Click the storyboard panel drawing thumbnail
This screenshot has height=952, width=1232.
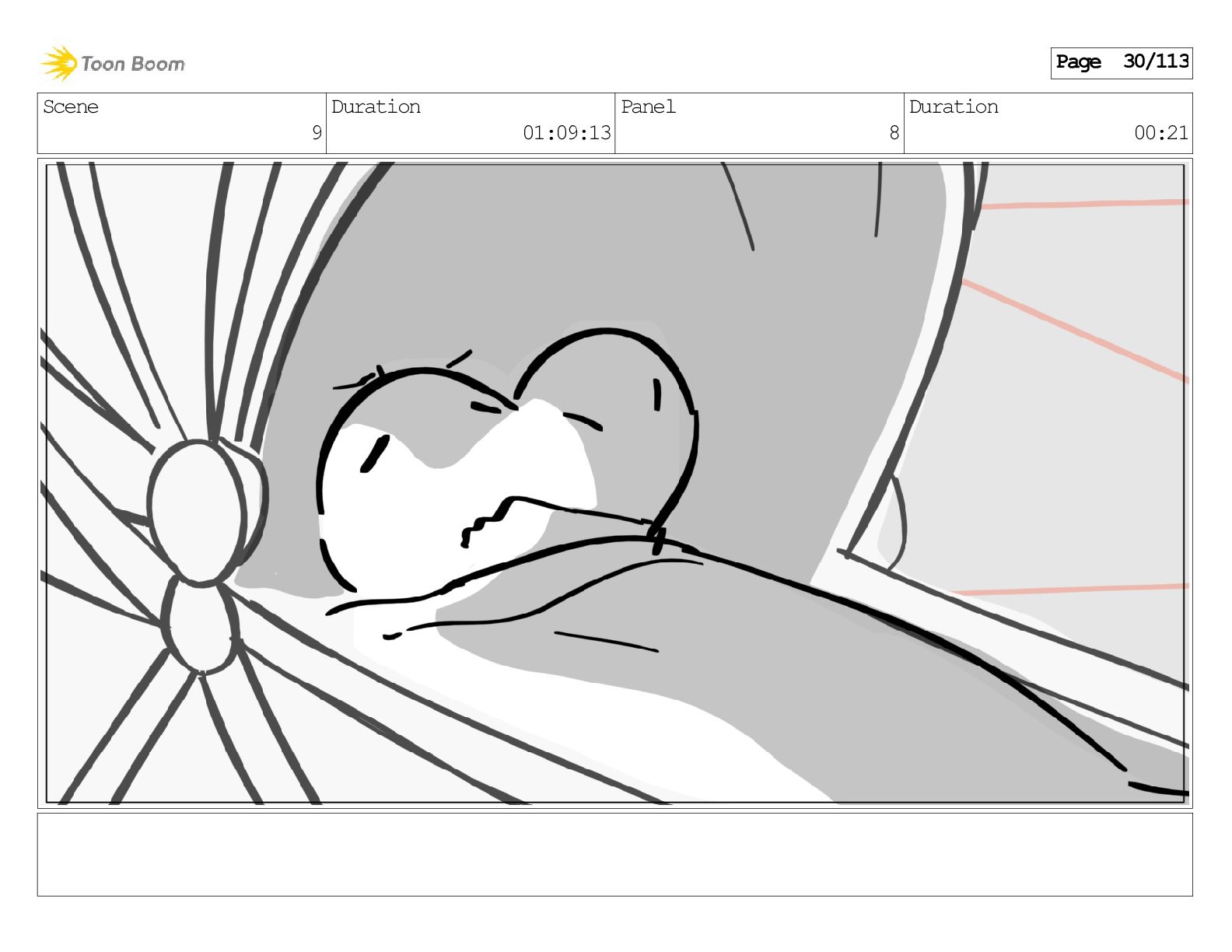(614, 483)
